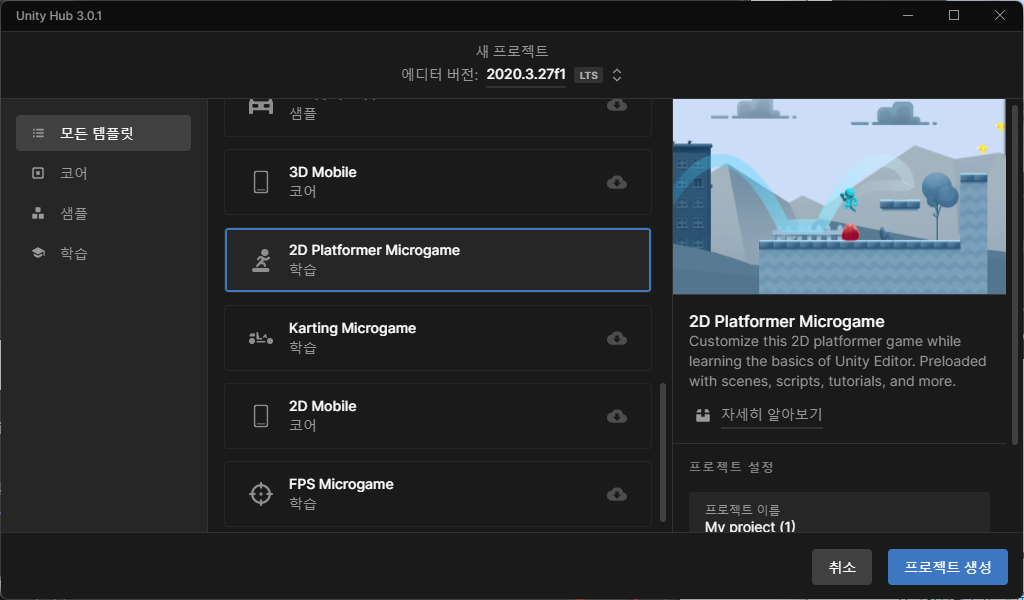Click the crosshair icon of FPS Microgame

tap(261, 494)
